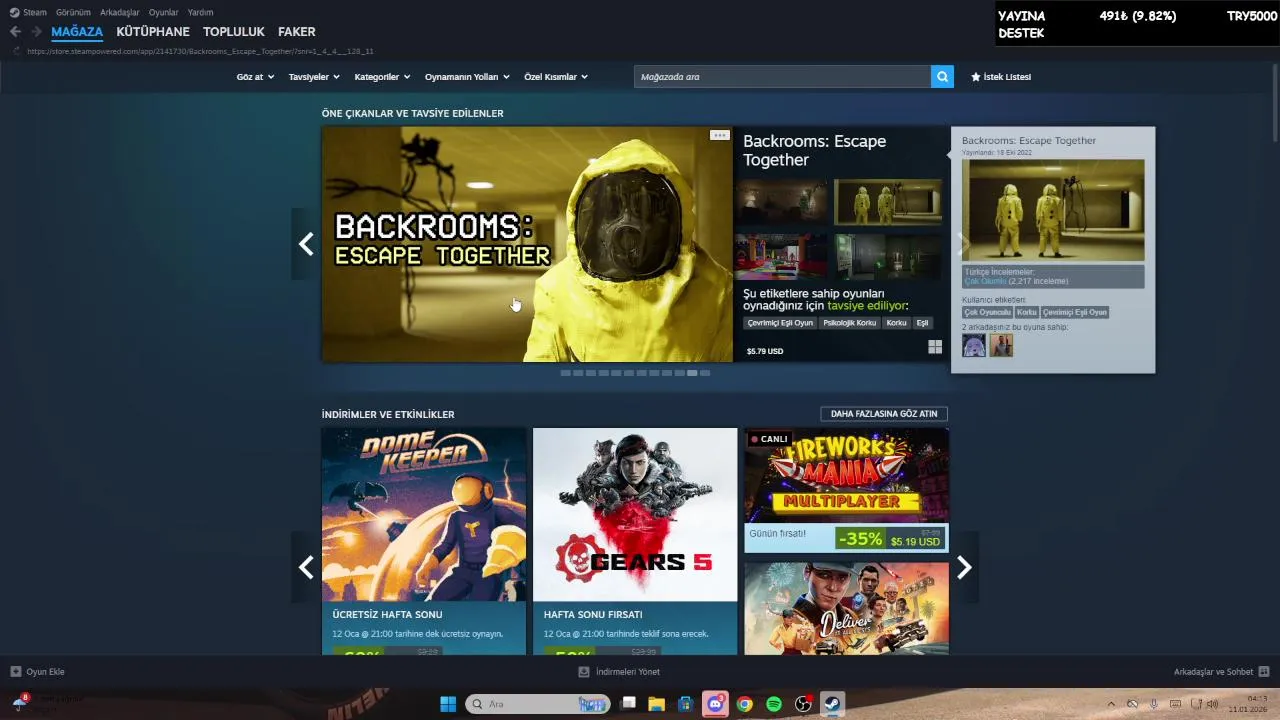Screen dimensions: 1280x720
Task: Expand the Göz at dropdown
Action: pyautogui.click(x=255, y=77)
